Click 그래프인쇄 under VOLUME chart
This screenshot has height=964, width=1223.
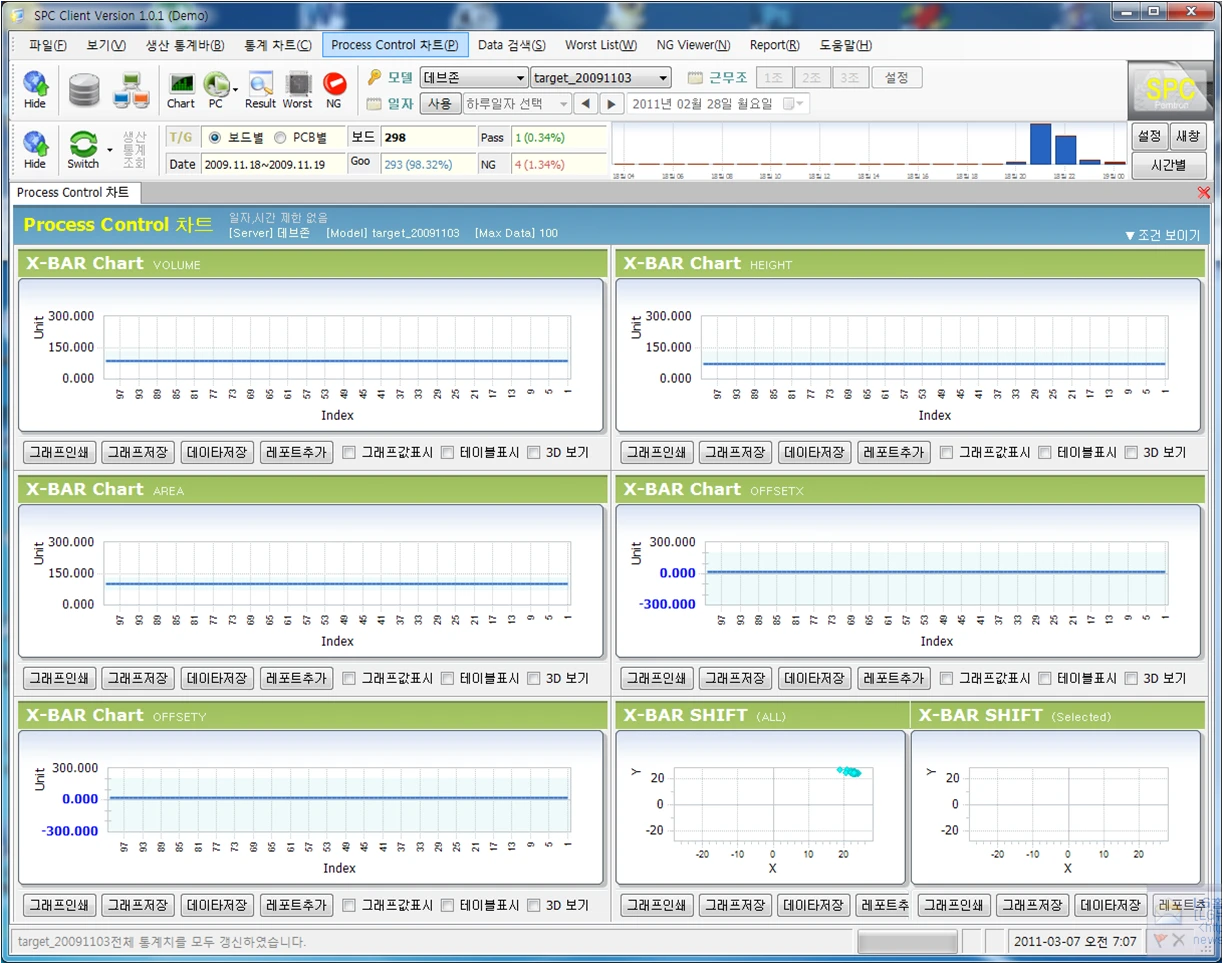click(59, 453)
